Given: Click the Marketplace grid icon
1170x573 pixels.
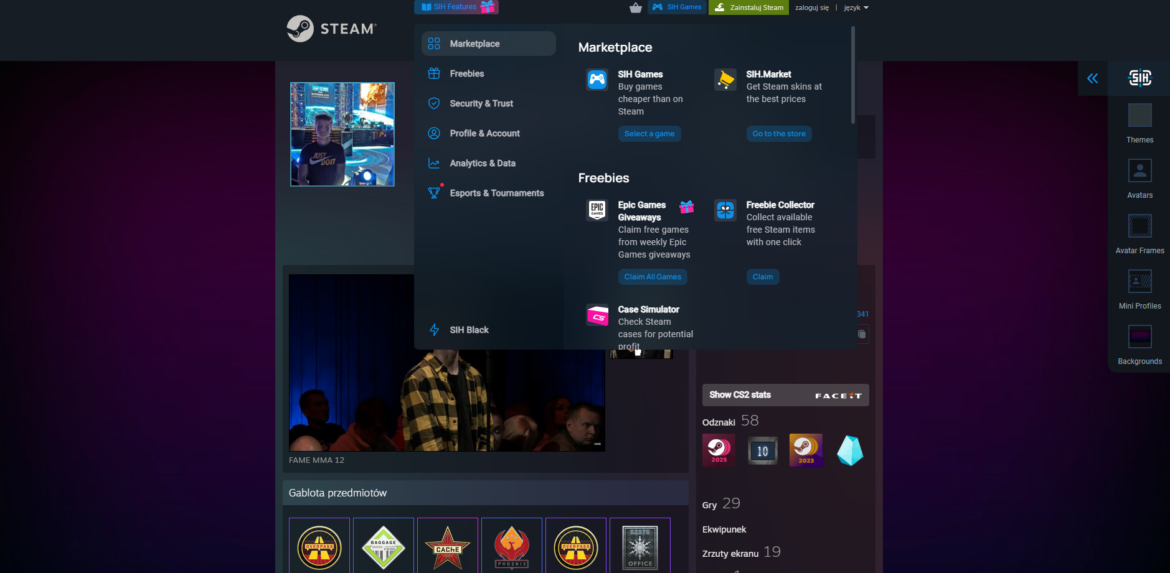Looking at the screenshot, I should click(434, 43).
